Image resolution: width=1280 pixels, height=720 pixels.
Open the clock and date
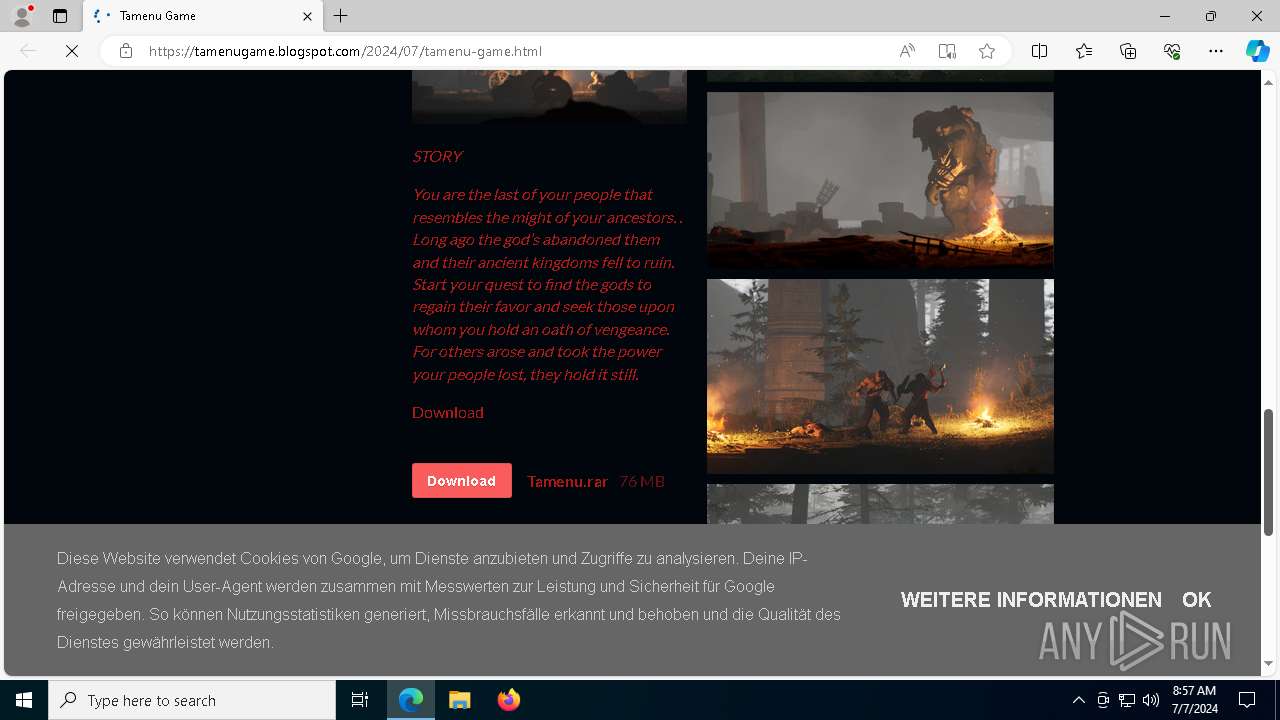click(1194, 700)
